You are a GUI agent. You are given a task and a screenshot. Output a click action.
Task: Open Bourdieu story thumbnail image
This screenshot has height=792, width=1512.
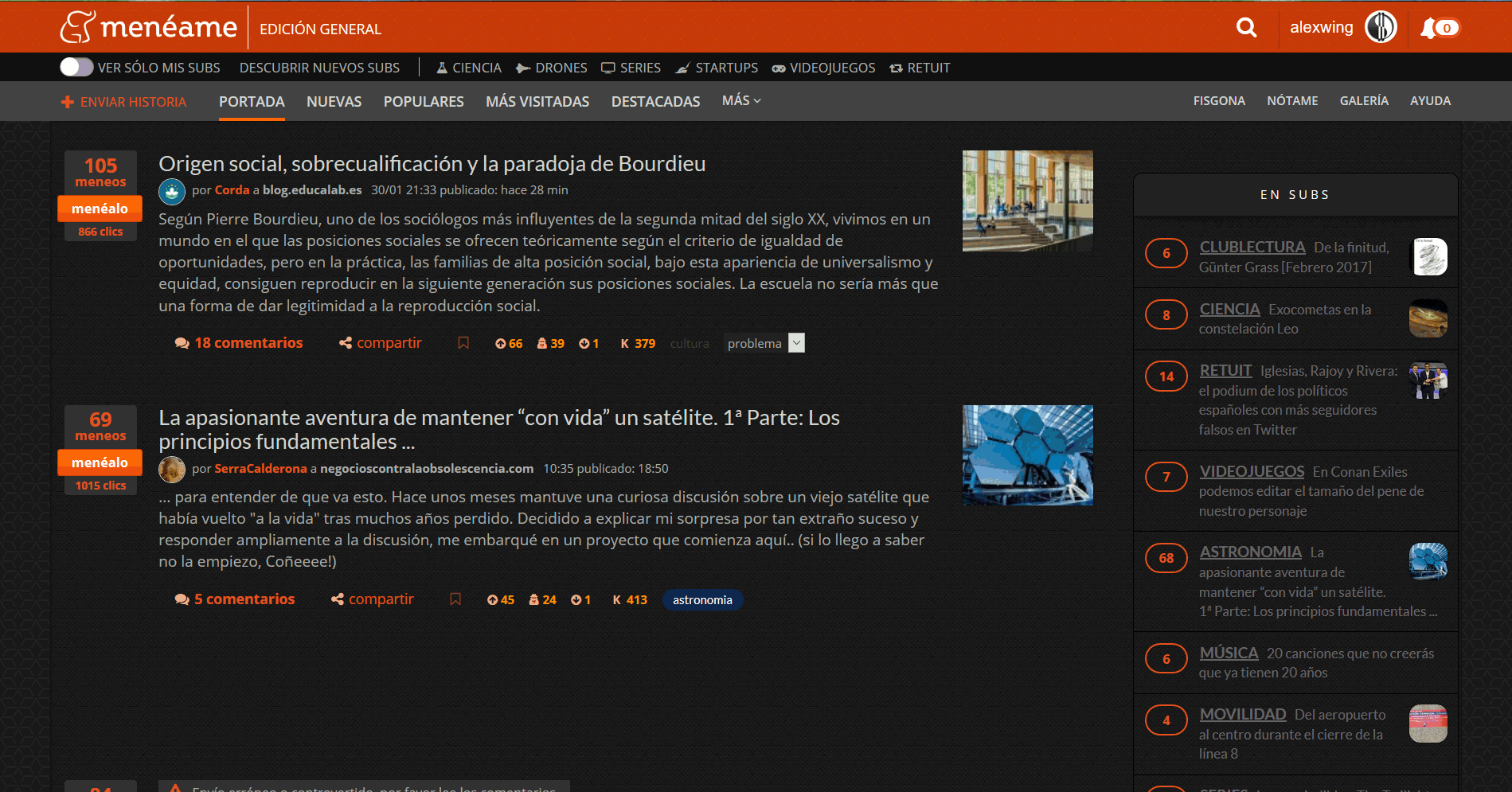point(1027,201)
